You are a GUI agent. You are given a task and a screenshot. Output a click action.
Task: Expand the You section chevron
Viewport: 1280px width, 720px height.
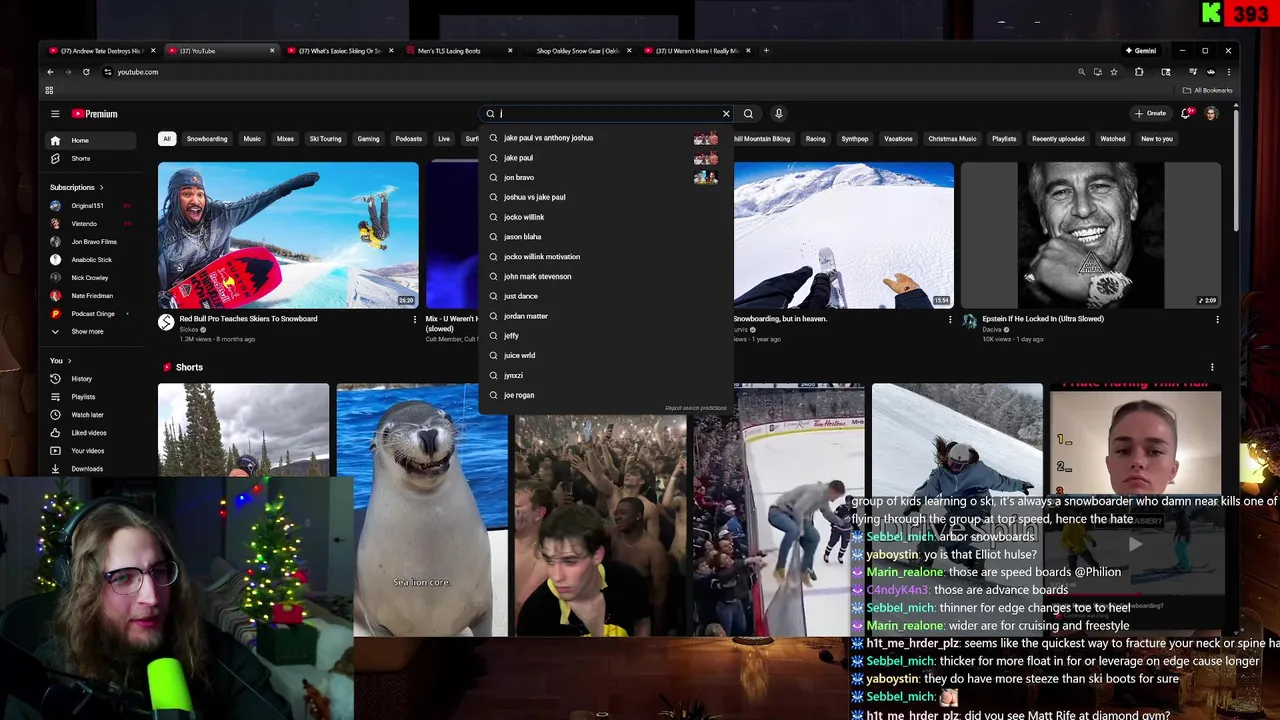point(69,361)
